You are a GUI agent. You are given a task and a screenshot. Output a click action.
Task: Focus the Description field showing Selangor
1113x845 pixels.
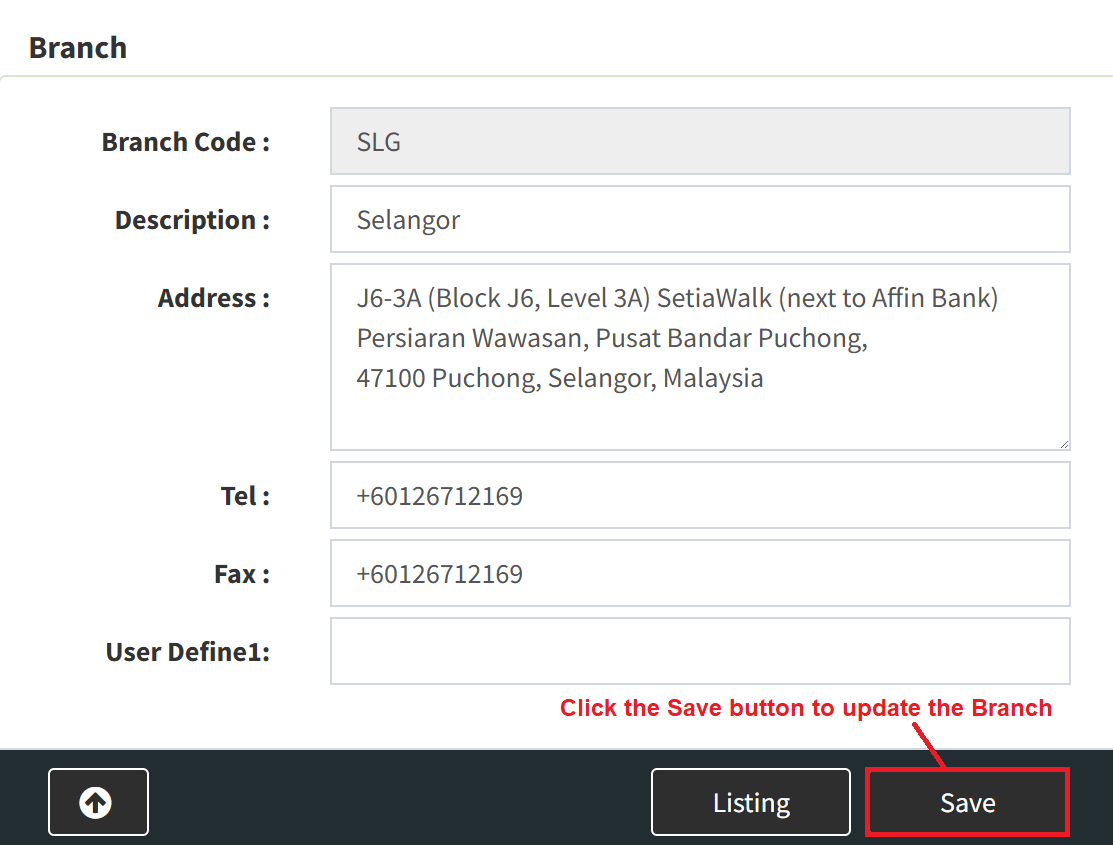point(700,219)
